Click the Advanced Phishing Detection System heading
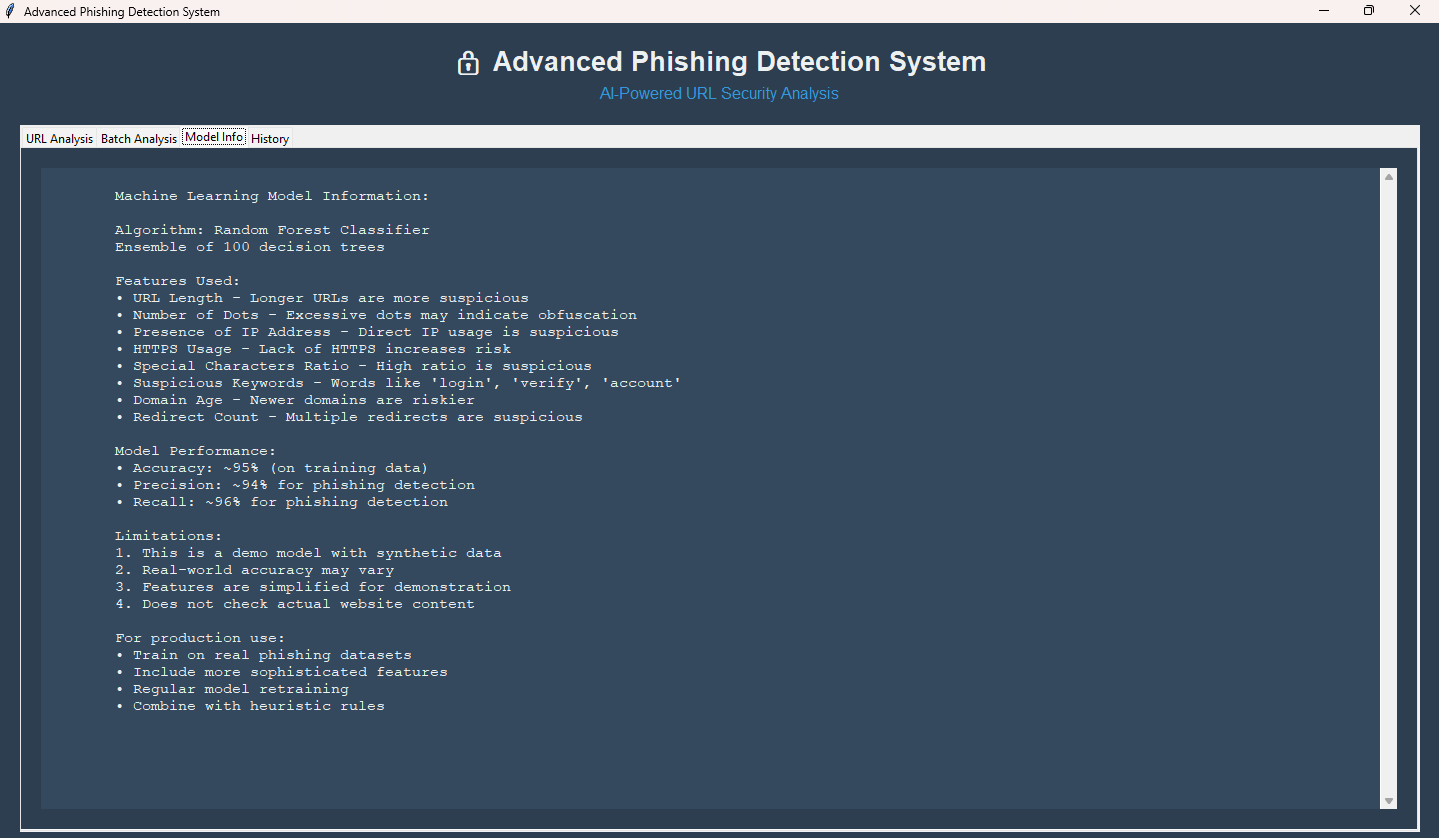The width and height of the screenshot is (1439, 838). click(739, 62)
